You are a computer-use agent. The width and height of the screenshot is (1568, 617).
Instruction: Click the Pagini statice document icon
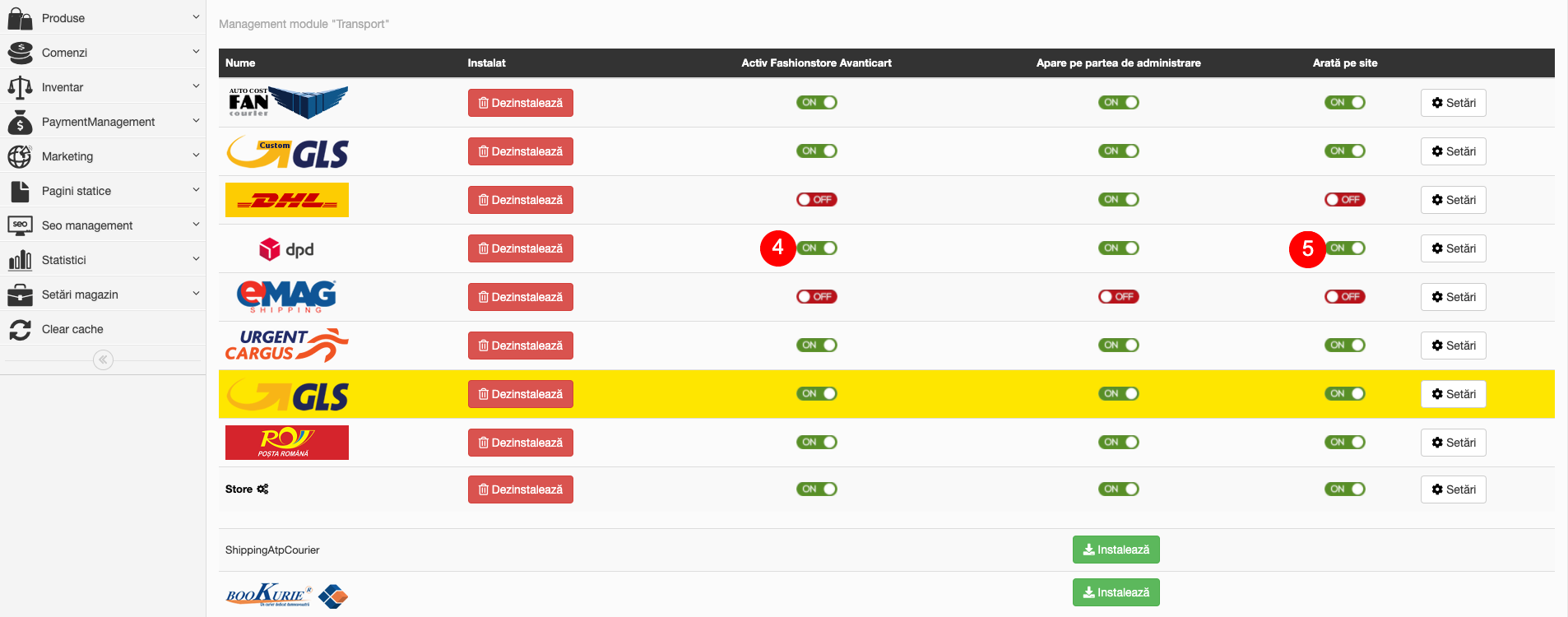pos(20,191)
